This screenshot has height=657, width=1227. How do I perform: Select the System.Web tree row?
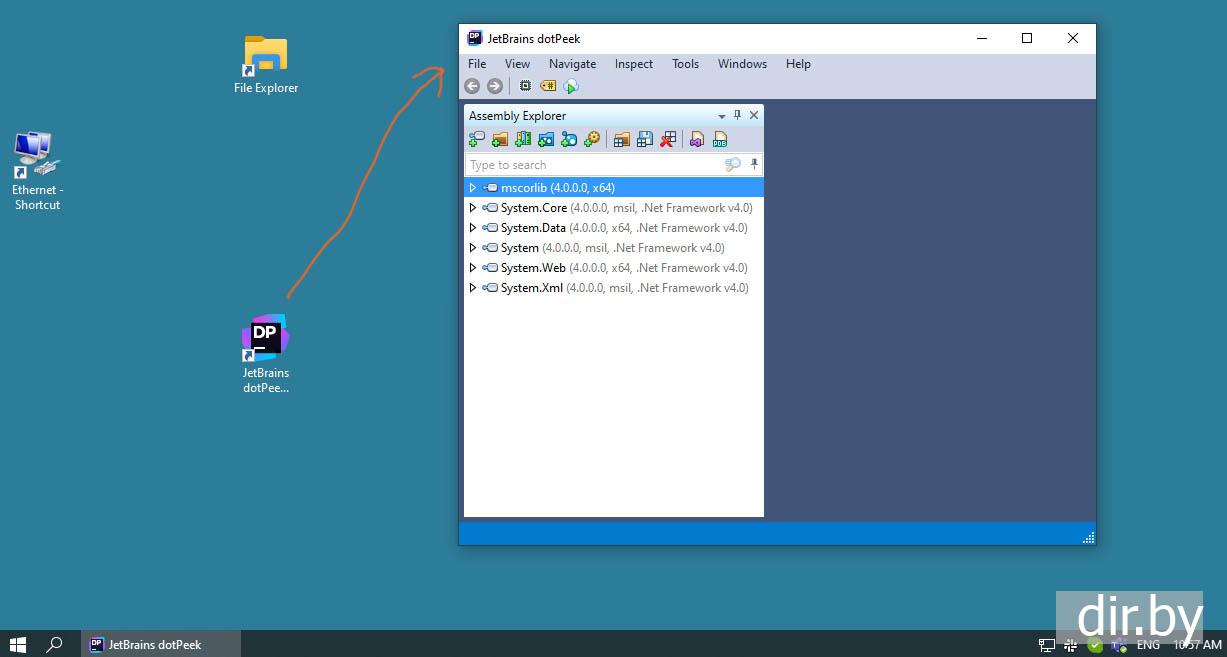pyautogui.click(x=614, y=268)
